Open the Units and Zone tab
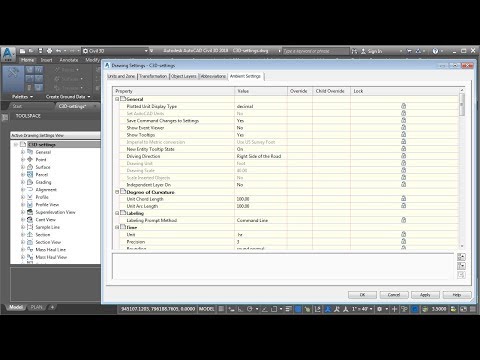Screen dimensions: 480x360 (121, 76)
